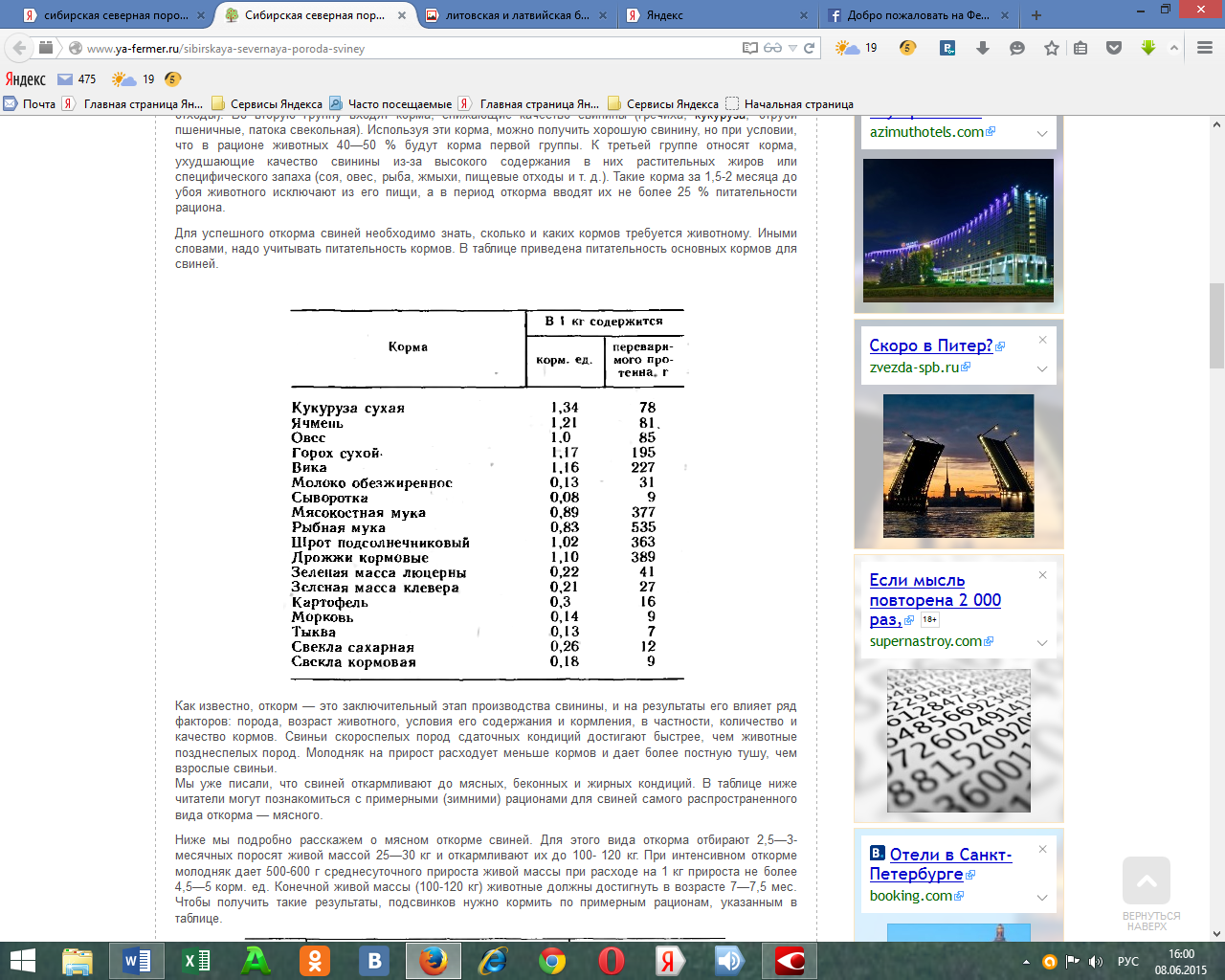The image size is (1225, 980).
Task: Open the Начальная страница bookmark
Action: coord(790,104)
